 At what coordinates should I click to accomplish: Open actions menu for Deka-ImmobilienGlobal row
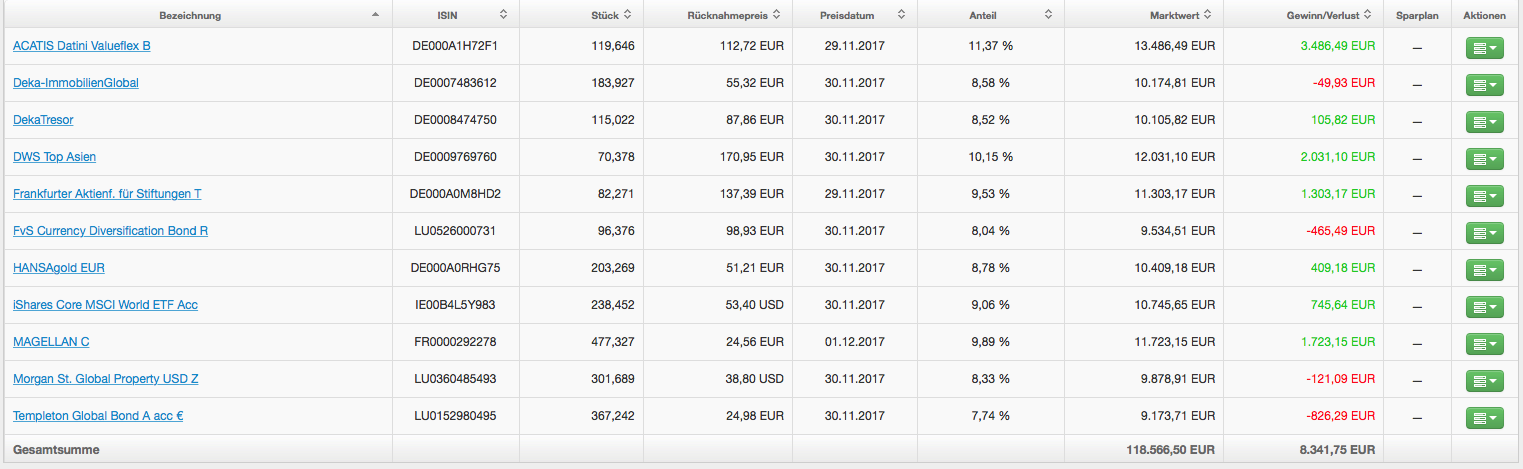click(x=1484, y=84)
